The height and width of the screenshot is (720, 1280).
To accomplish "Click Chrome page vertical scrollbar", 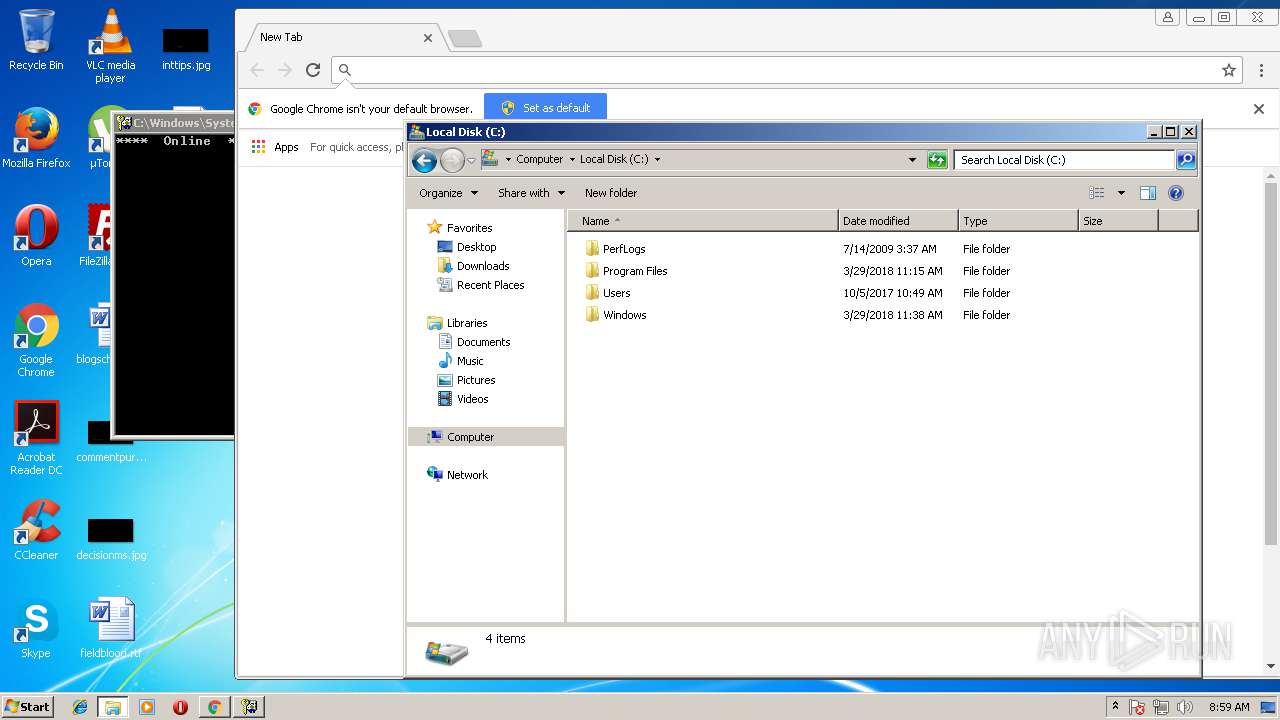I will pyautogui.click(x=1271, y=365).
